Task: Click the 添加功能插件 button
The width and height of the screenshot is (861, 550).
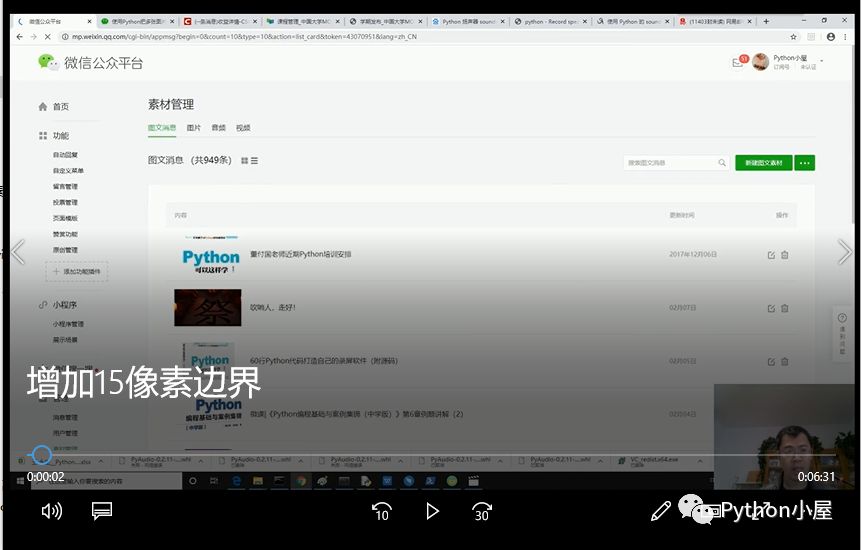Action: point(77,272)
